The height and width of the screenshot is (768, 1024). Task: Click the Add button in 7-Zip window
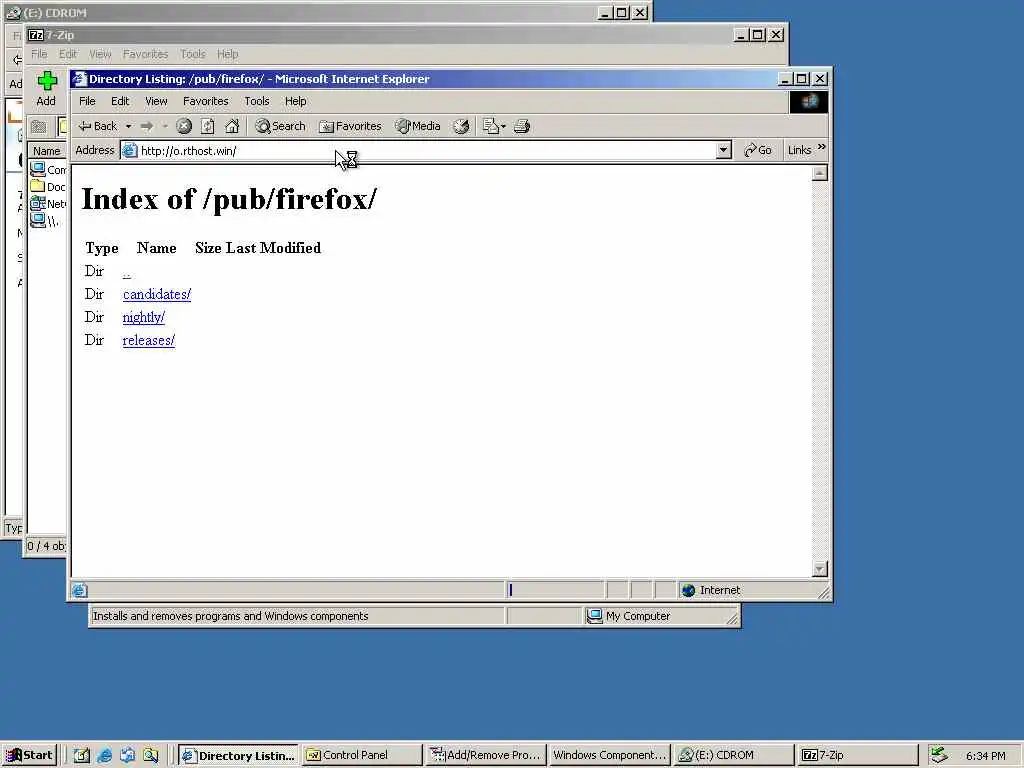(46, 89)
